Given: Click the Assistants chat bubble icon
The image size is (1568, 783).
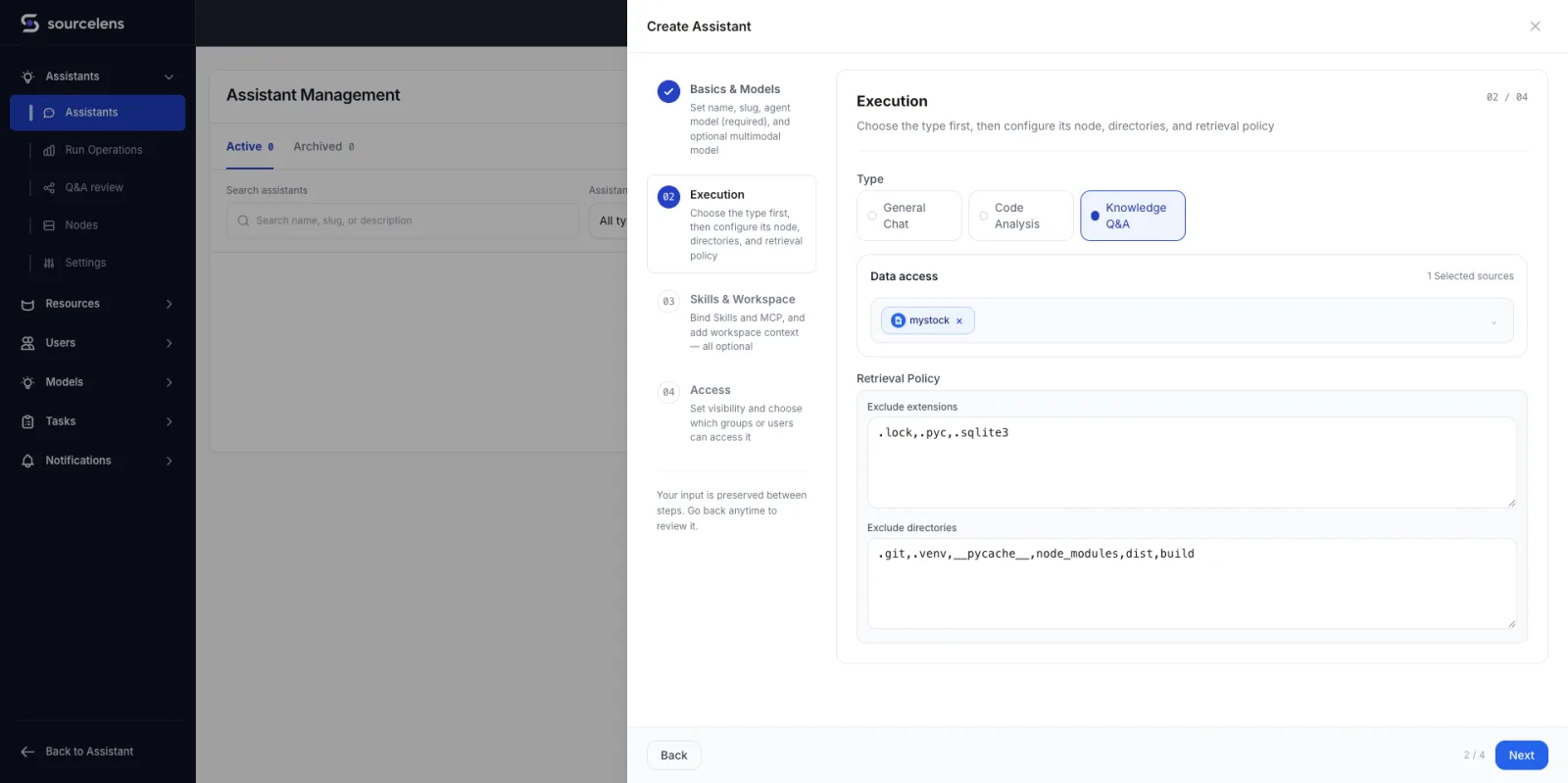Looking at the screenshot, I should (x=49, y=113).
